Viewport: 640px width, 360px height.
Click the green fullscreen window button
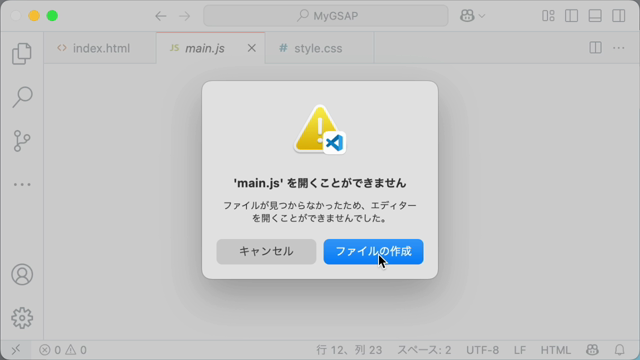[52, 16]
